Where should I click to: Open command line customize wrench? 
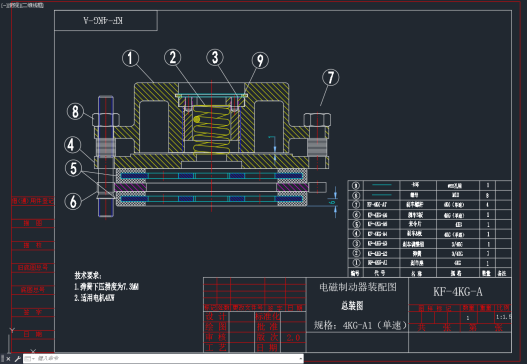point(17,359)
